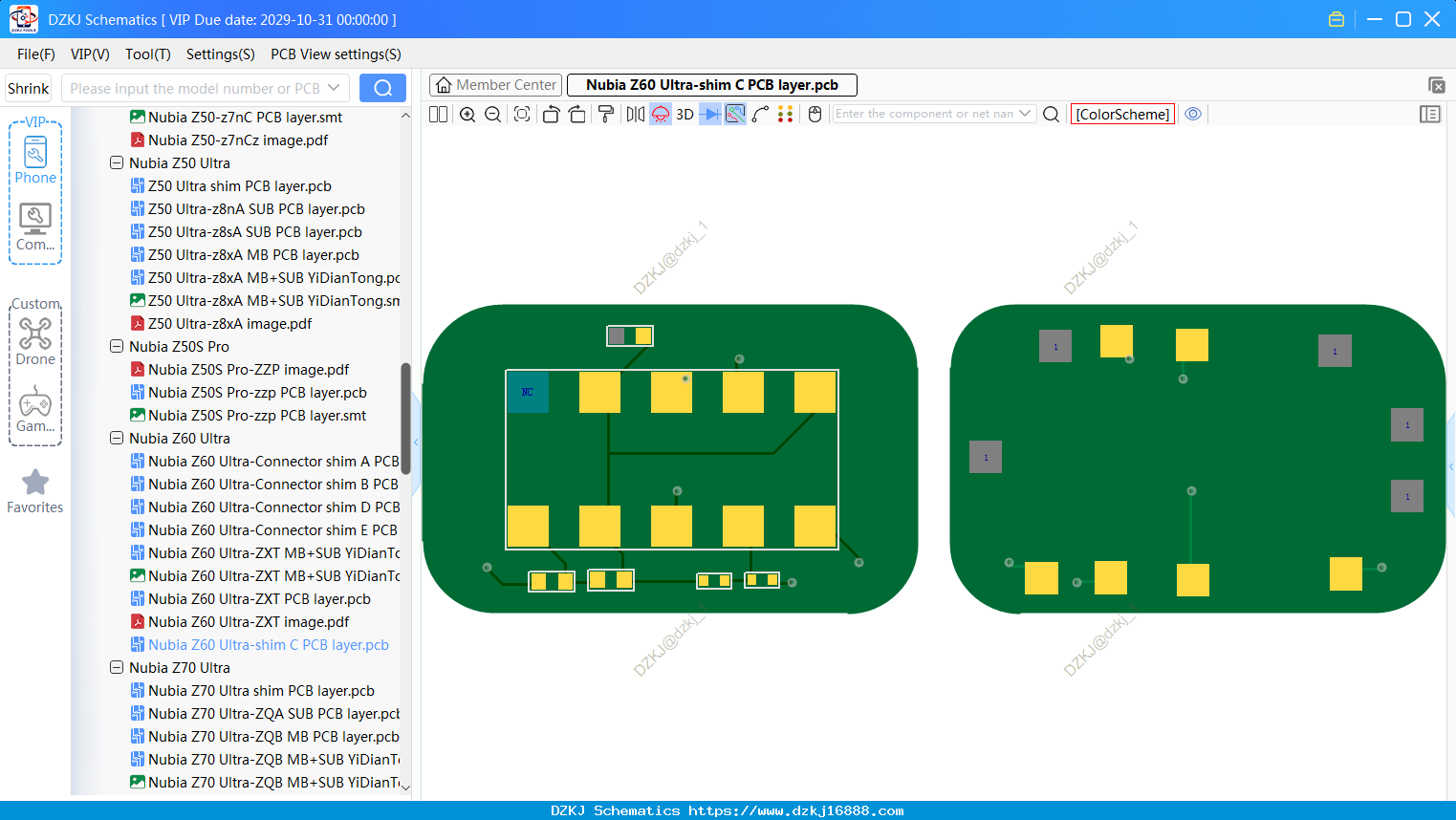Screen dimensions: 1456x820
Task: Open the Phone category in sidebar
Action: (x=35, y=160)
